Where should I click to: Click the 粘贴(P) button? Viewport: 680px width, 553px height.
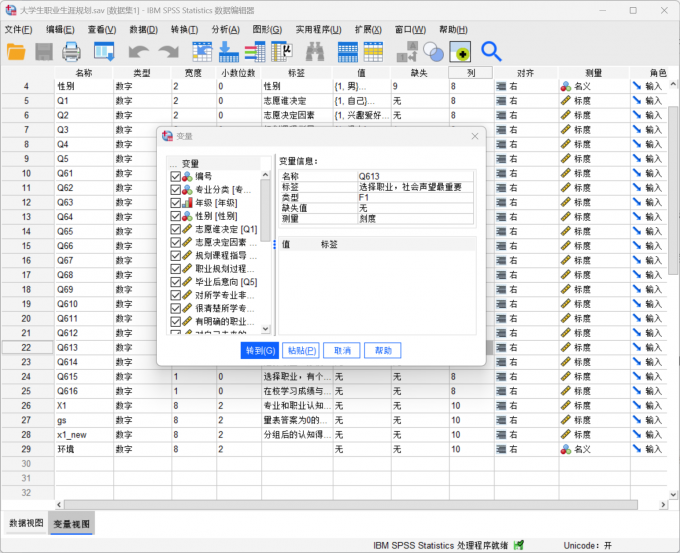tap(301, 350)
